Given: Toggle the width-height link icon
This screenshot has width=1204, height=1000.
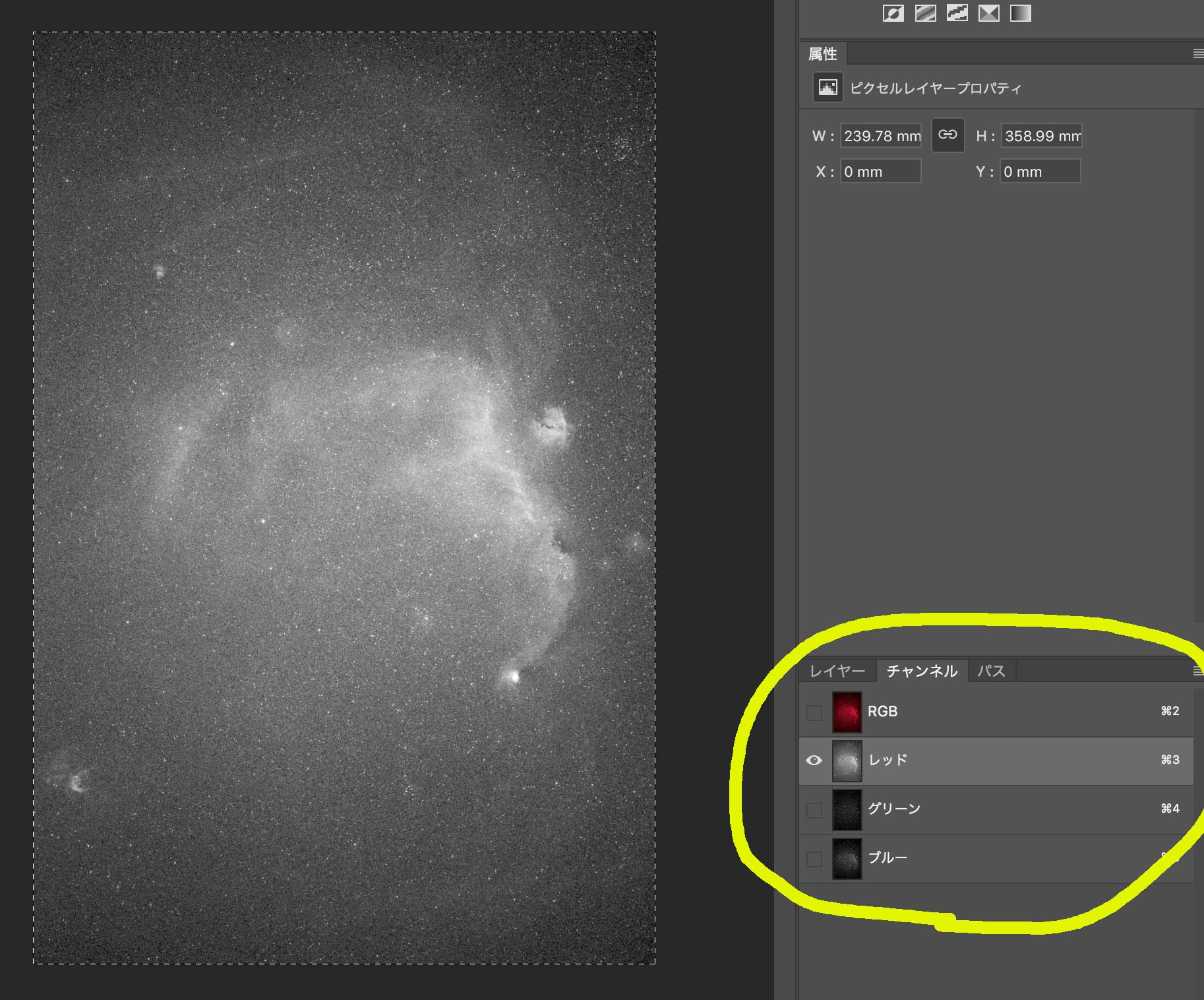Looking at the screenshot, I should point(948,135).
